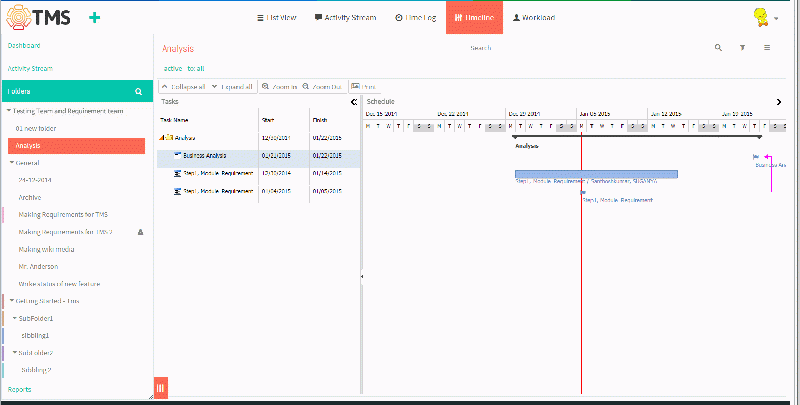Click the Finish column header
This screenshot has width=800, height=405.
[x=320, y=120]
